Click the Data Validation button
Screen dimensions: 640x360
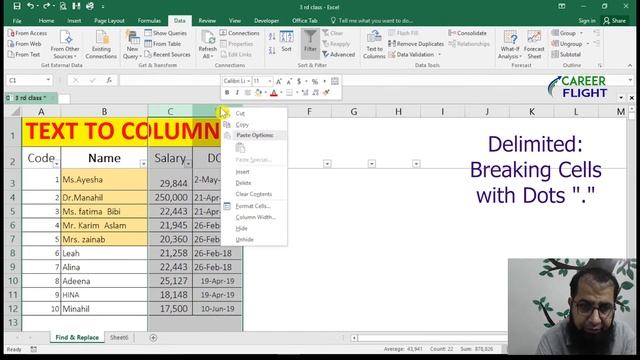[415, 54]
